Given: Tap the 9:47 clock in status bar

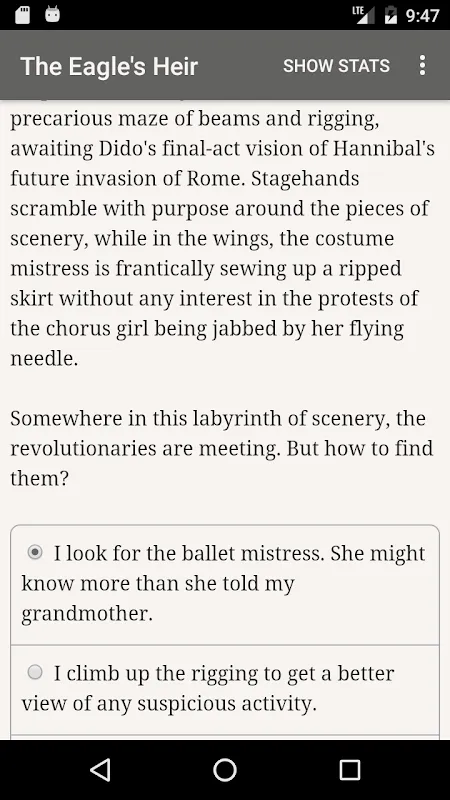Looking at the screenshot, I should coord(422,15).
